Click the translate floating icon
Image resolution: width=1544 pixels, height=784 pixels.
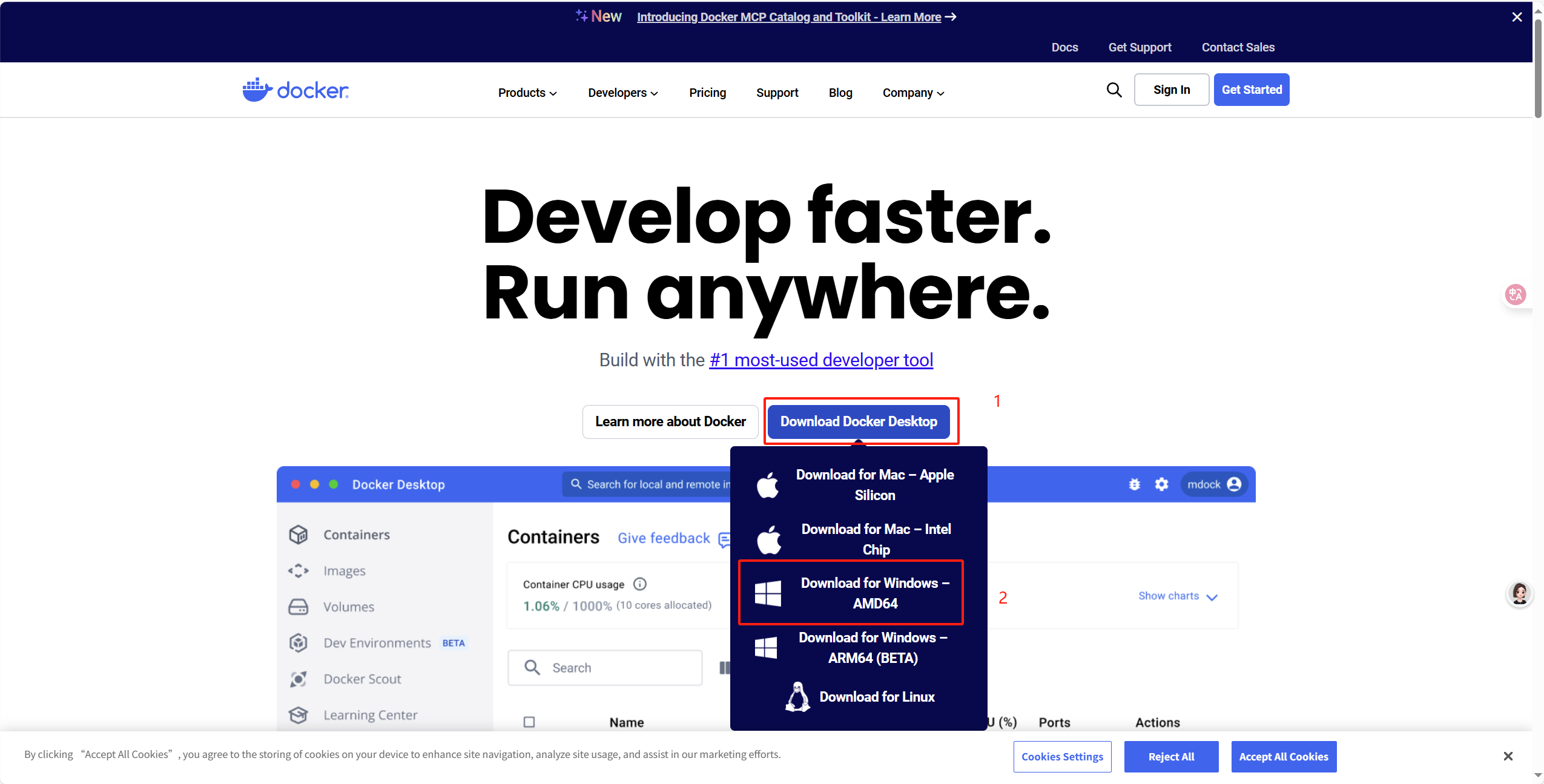(x=1516, y=295)
